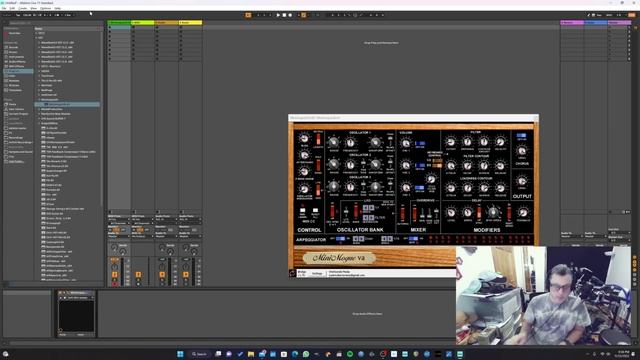Select MIDI Effects category in browser

(x=16, y=66)
